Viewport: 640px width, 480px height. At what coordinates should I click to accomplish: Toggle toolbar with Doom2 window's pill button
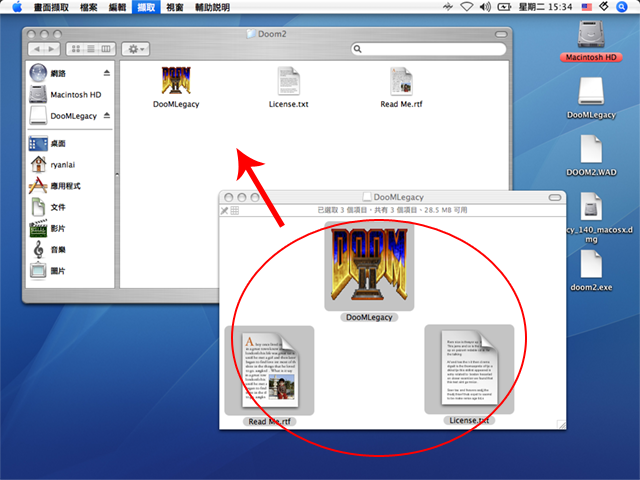click(501, 34)
